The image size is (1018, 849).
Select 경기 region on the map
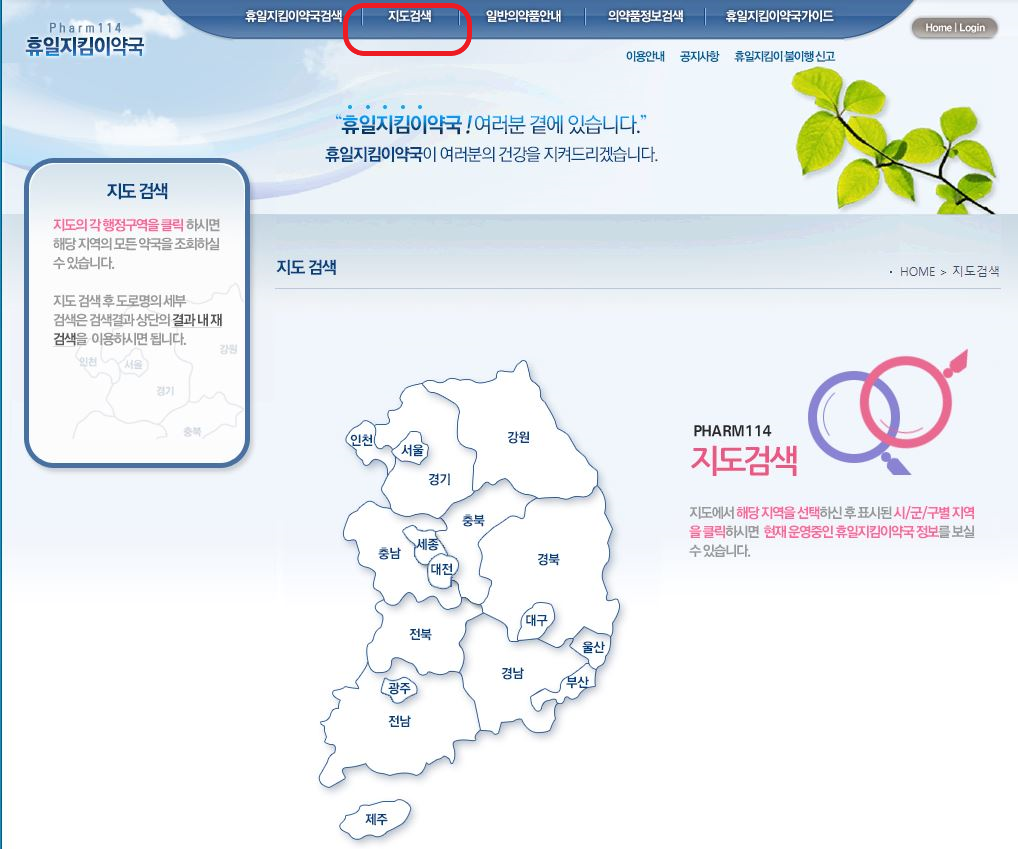click(x=438, y=480)
